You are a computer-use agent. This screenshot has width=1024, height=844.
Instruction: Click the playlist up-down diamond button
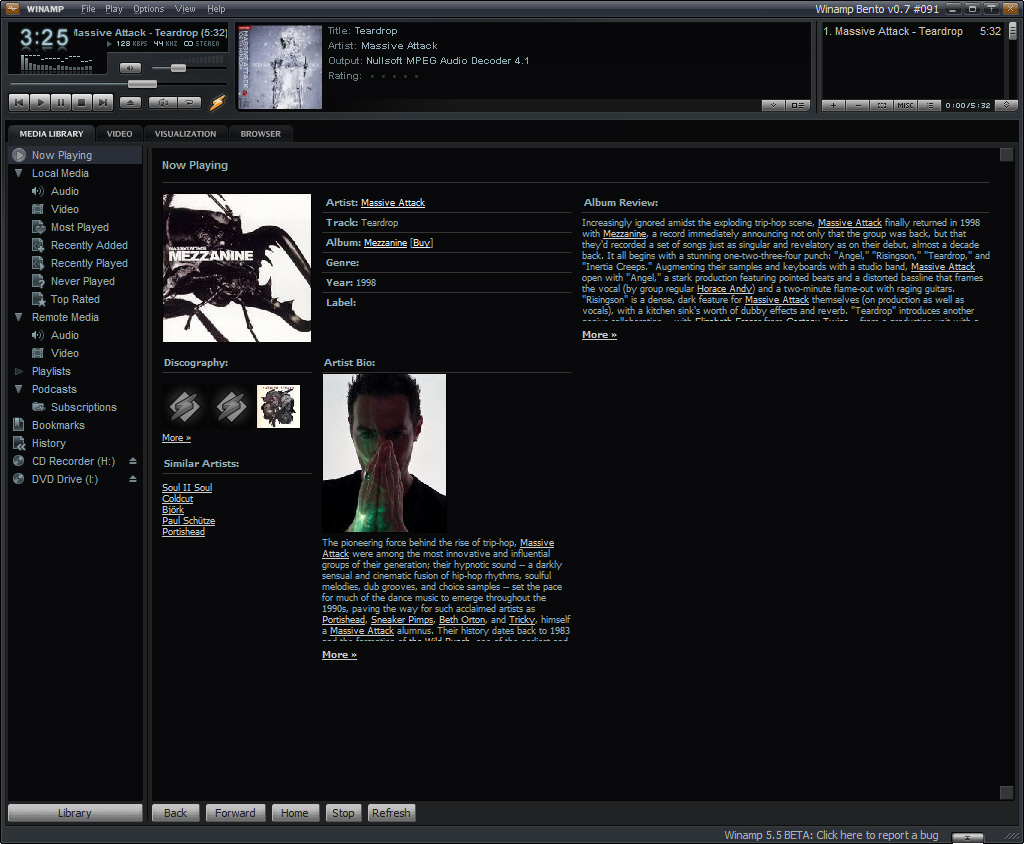[1006, 105]
